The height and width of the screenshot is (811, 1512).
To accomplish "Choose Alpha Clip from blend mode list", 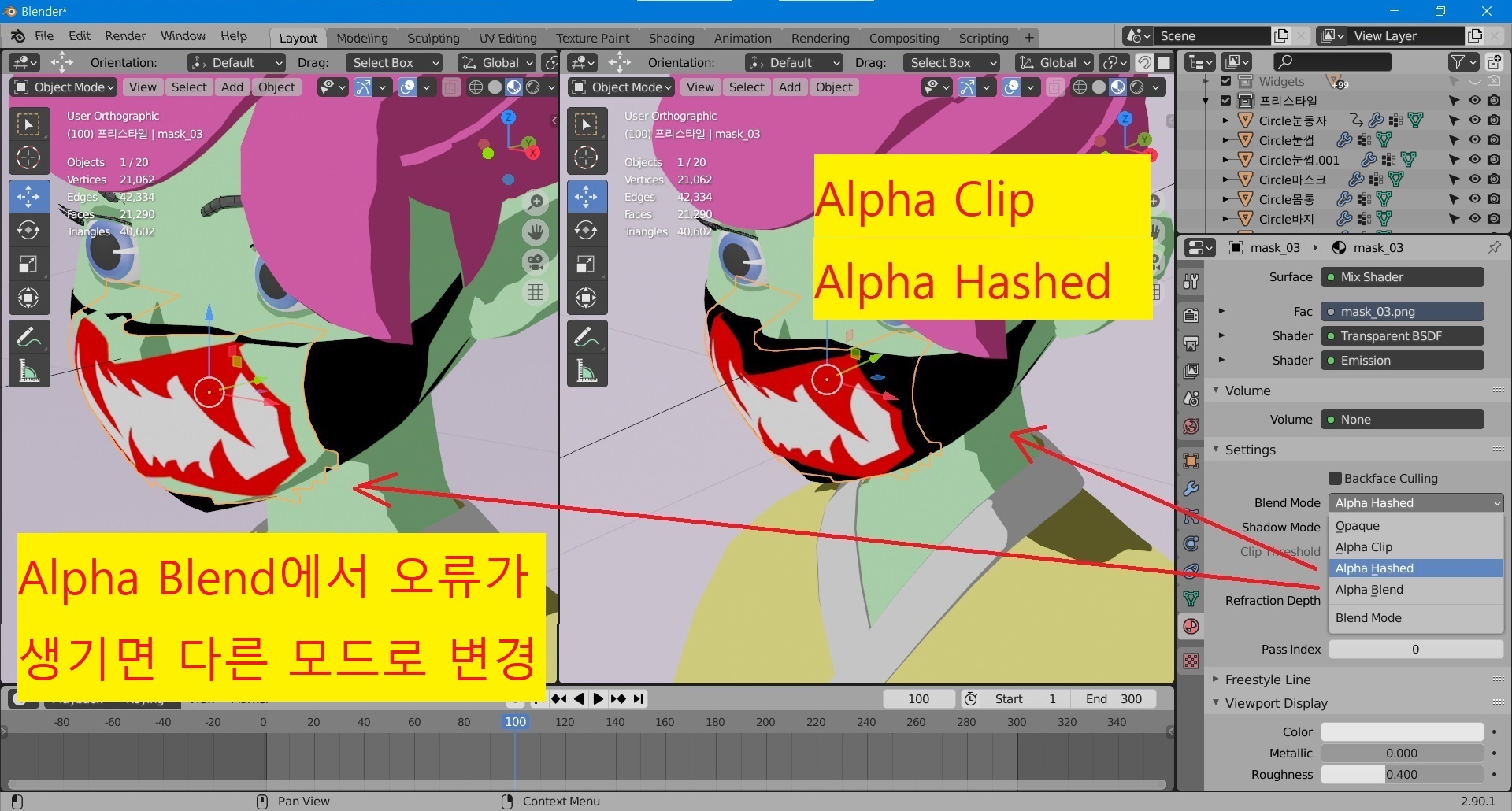I will (x=1416, y=546).
